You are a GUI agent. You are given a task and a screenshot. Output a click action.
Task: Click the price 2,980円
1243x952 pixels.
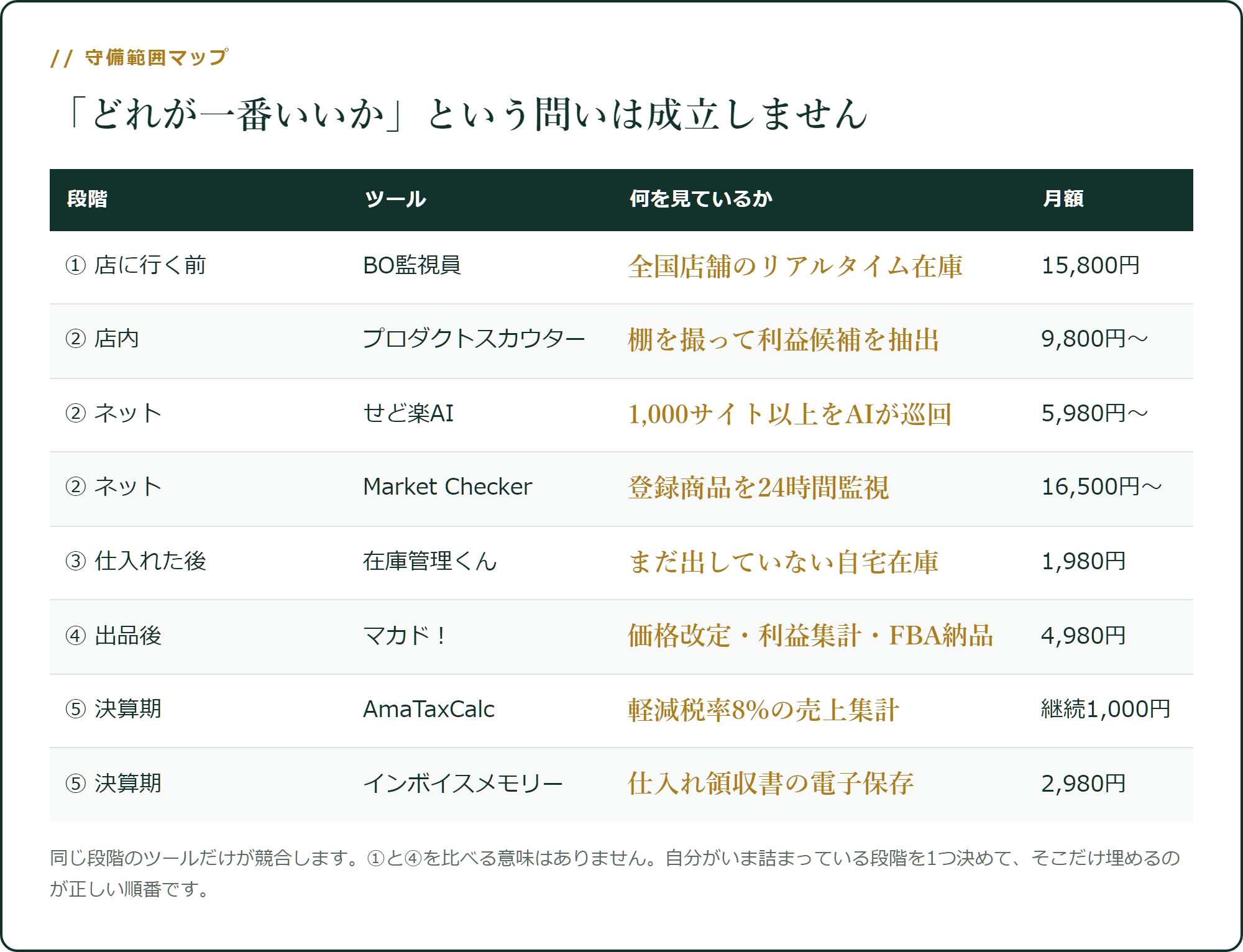pos(1084,784)
